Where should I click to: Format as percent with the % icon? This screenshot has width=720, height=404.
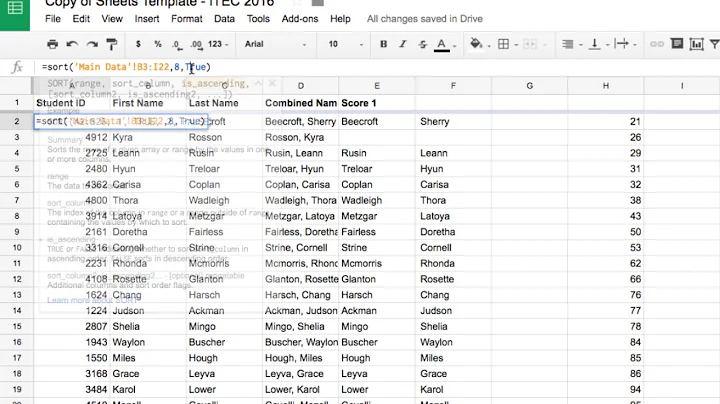(158, 44)
